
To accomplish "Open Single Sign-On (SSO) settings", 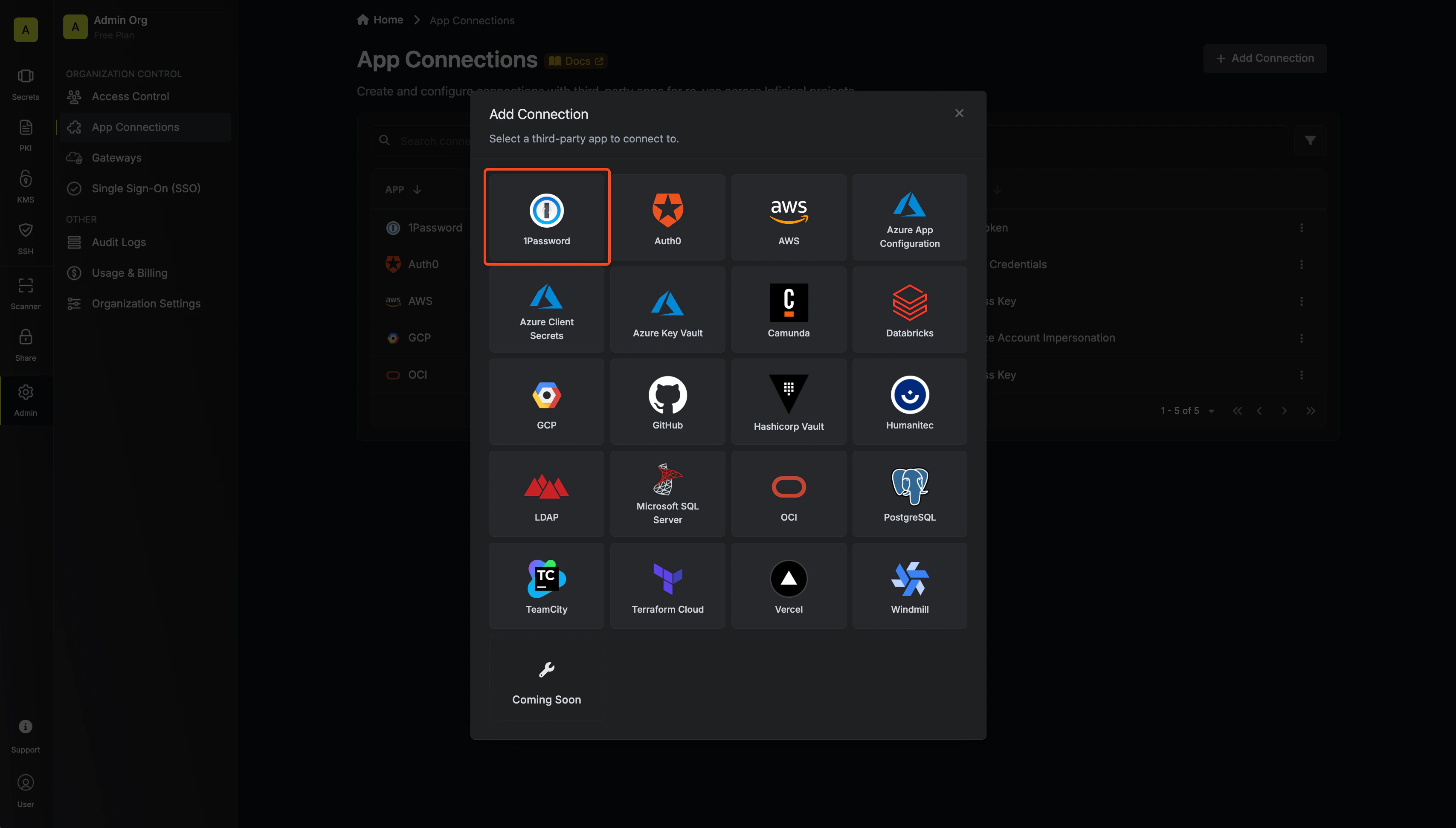I will click(x=145, y=188).
